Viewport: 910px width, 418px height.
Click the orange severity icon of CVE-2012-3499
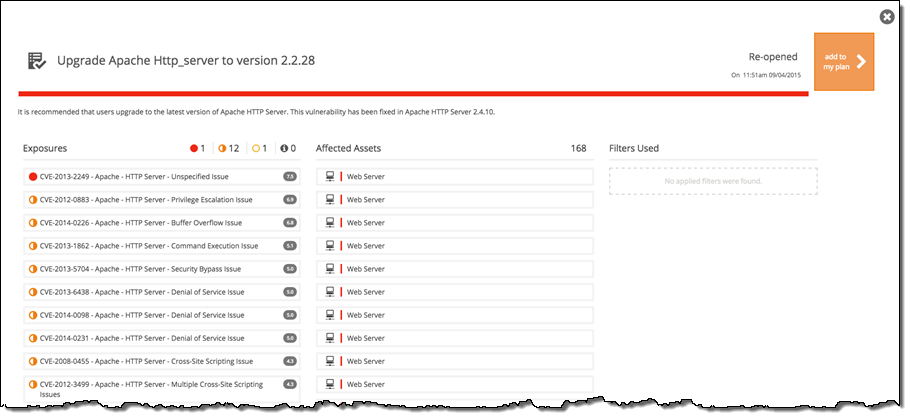tap(33, 384)
